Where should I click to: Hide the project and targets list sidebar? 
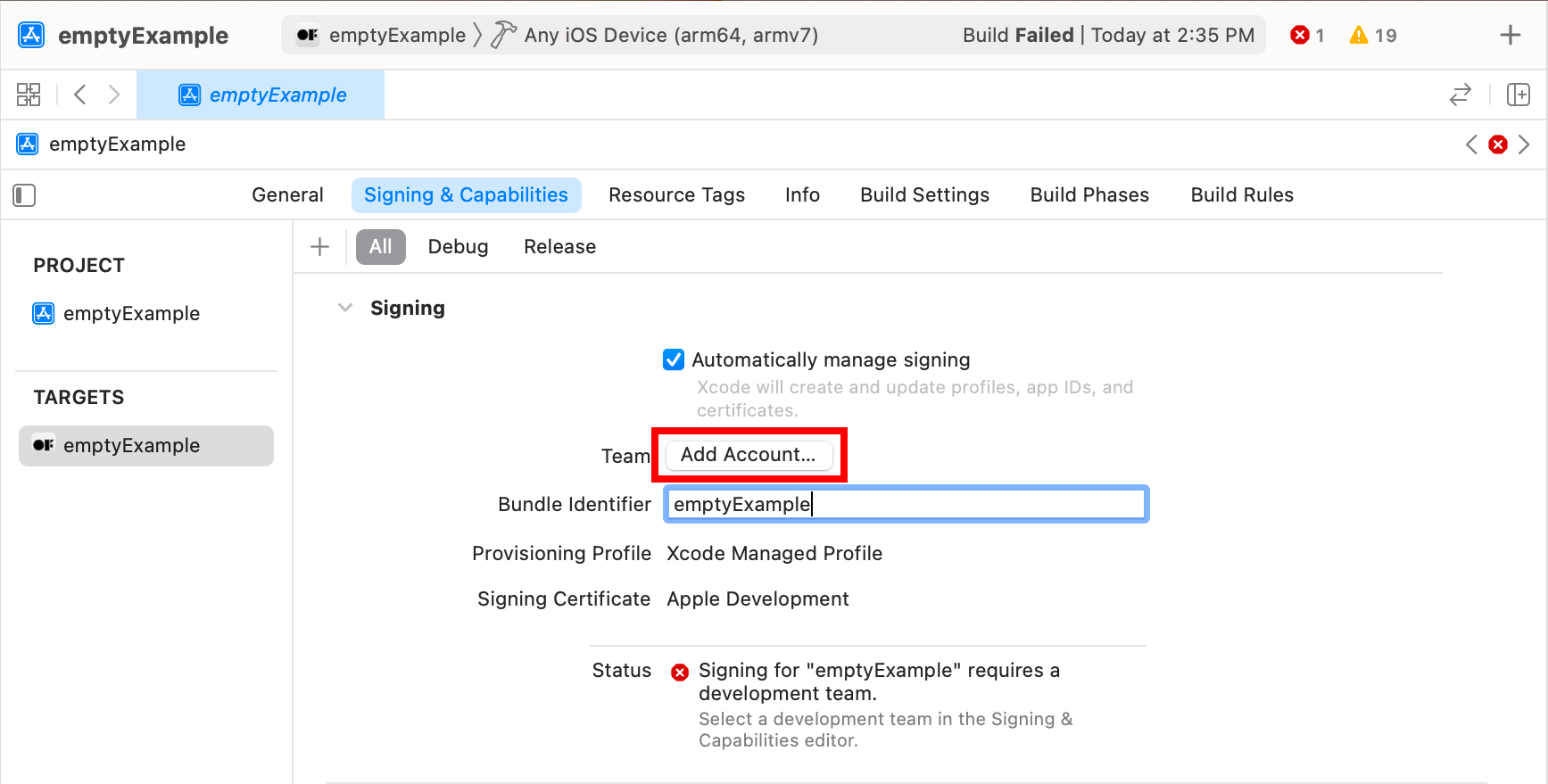[24, 195]
